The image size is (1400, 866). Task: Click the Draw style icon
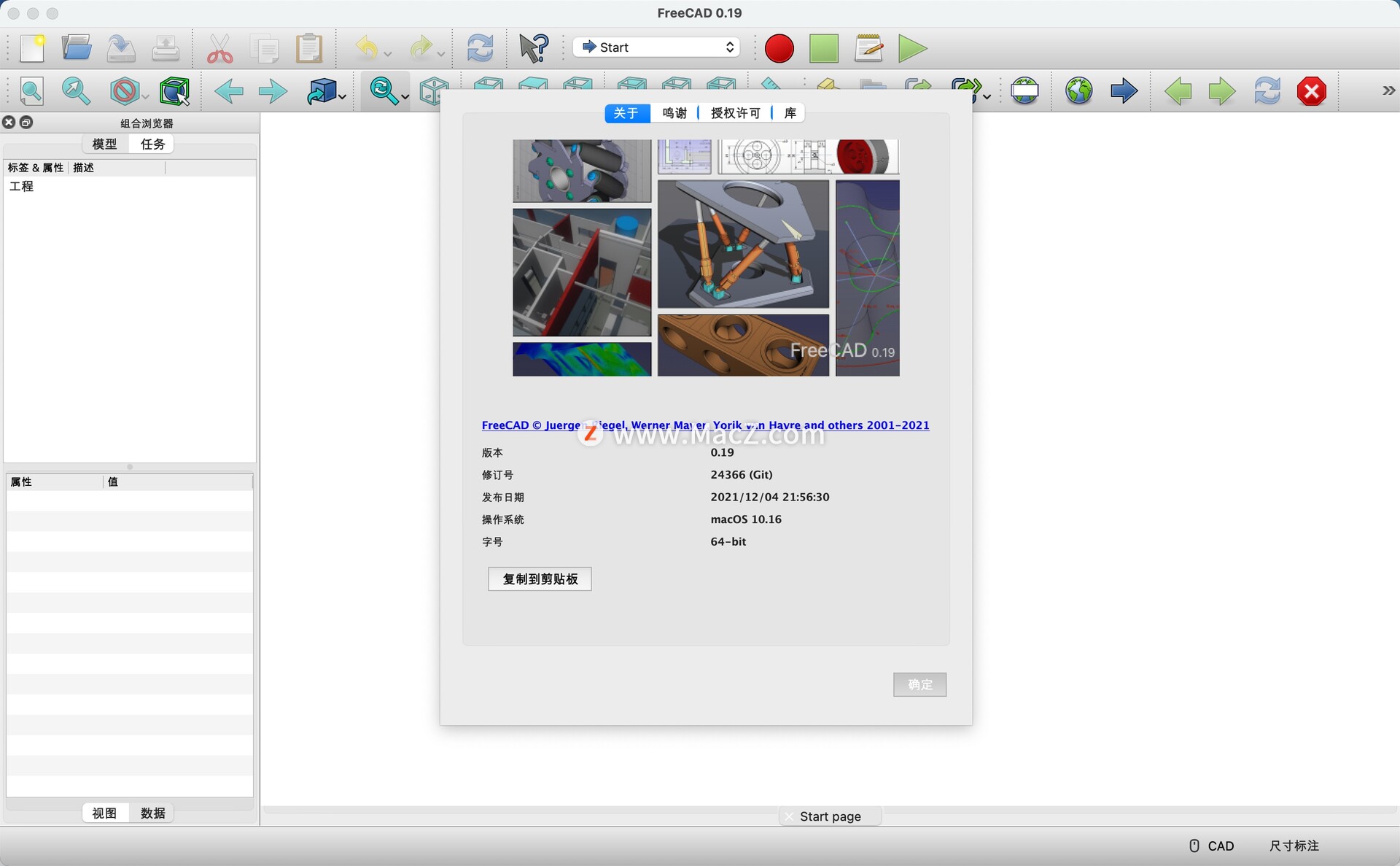[x=124, y=91]
